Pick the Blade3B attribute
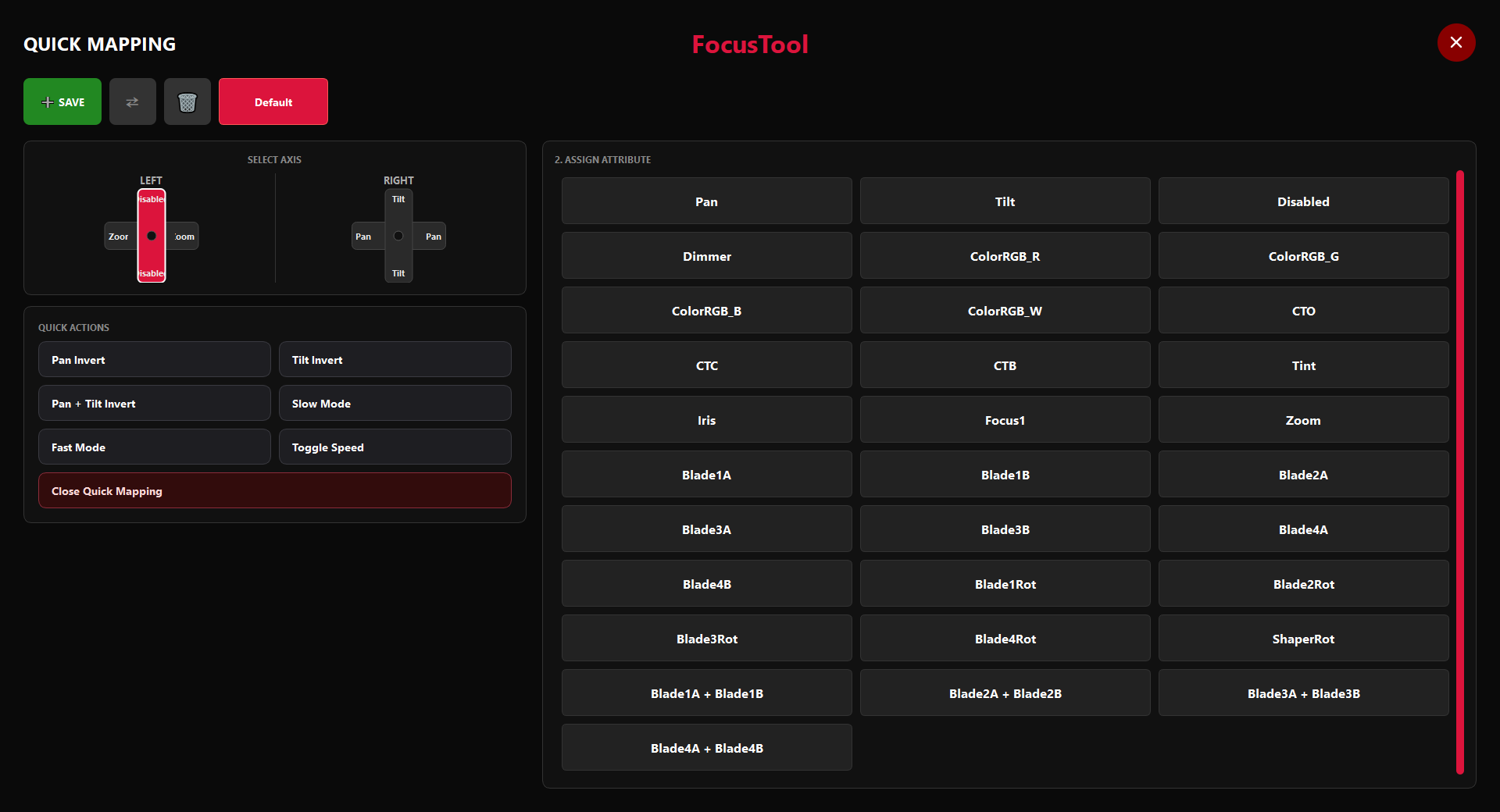The height and width of the screenshot is (812, 1500). click(x=1005, y=529)
